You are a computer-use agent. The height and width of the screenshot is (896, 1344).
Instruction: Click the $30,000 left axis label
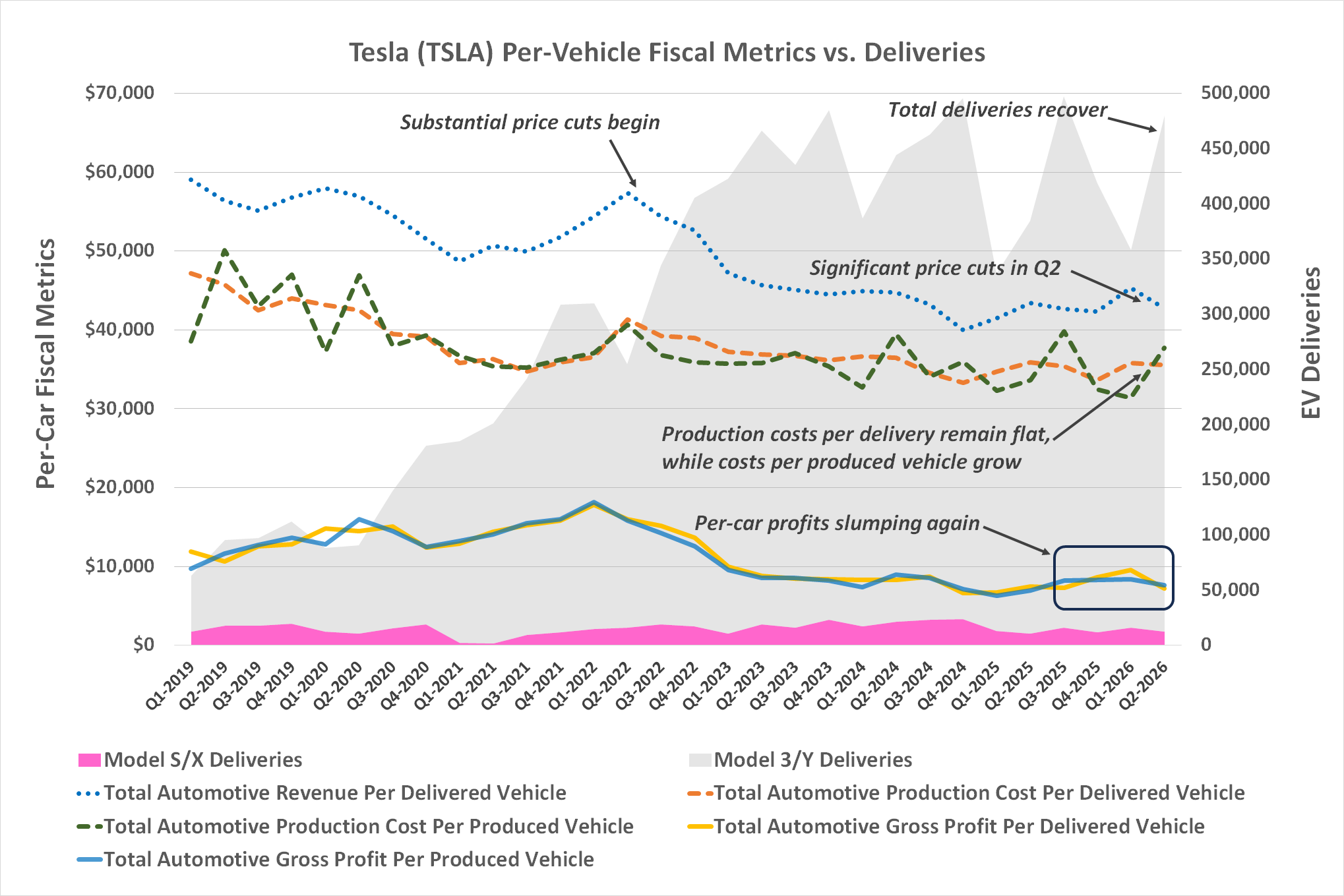click(x=120, y=409)
